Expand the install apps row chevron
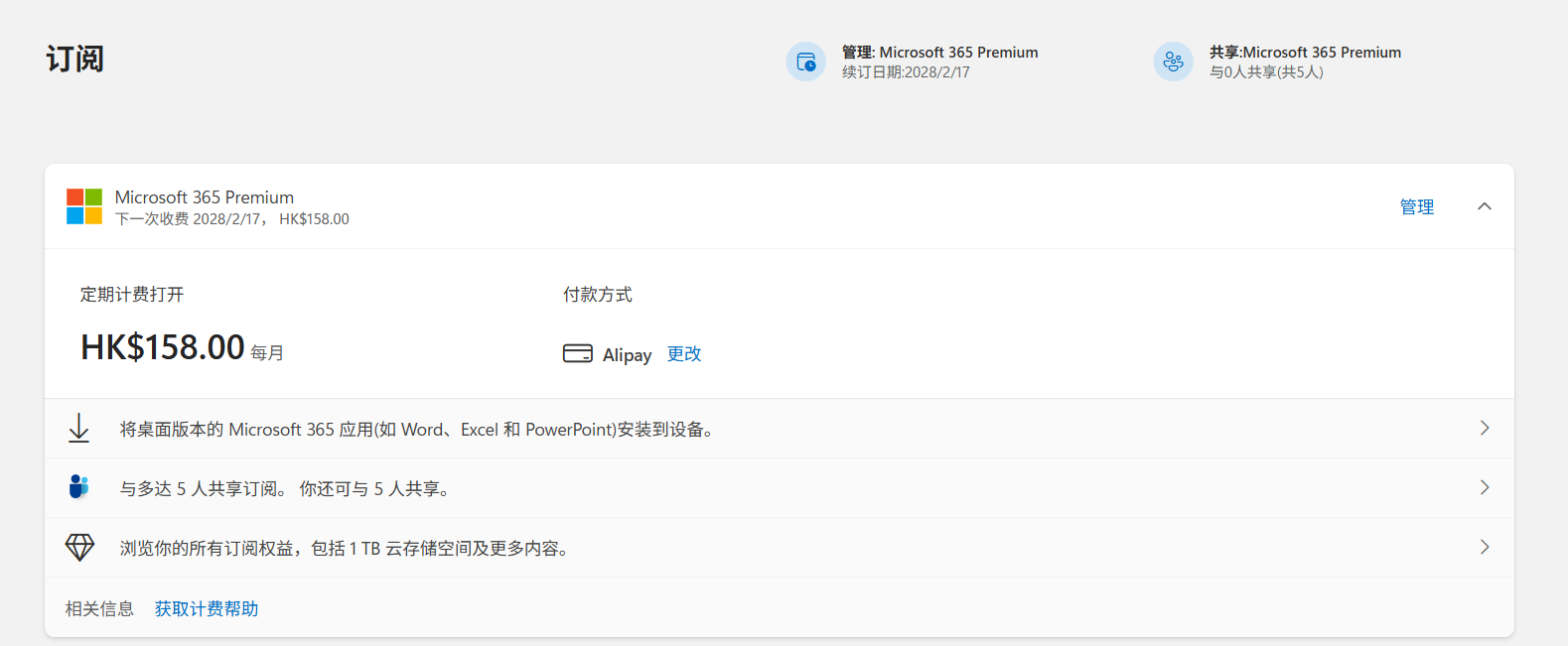This screenshot has width=1568, height=646. (1485, 429)
